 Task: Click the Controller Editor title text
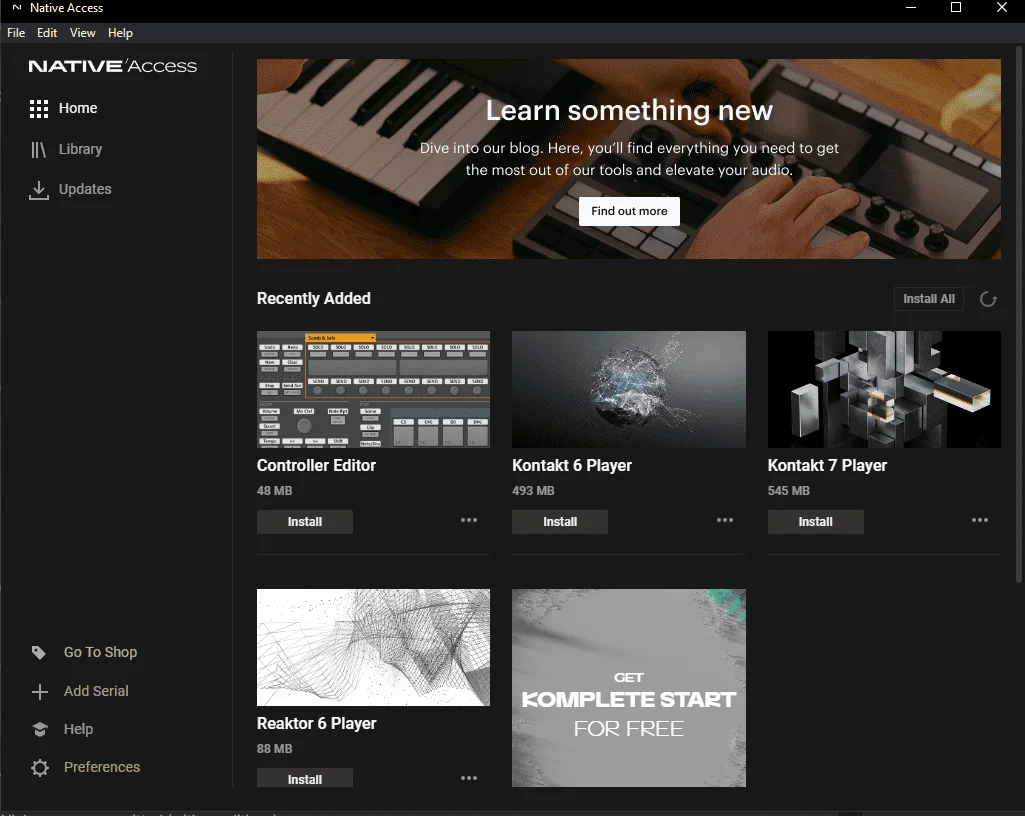point(316,466)
